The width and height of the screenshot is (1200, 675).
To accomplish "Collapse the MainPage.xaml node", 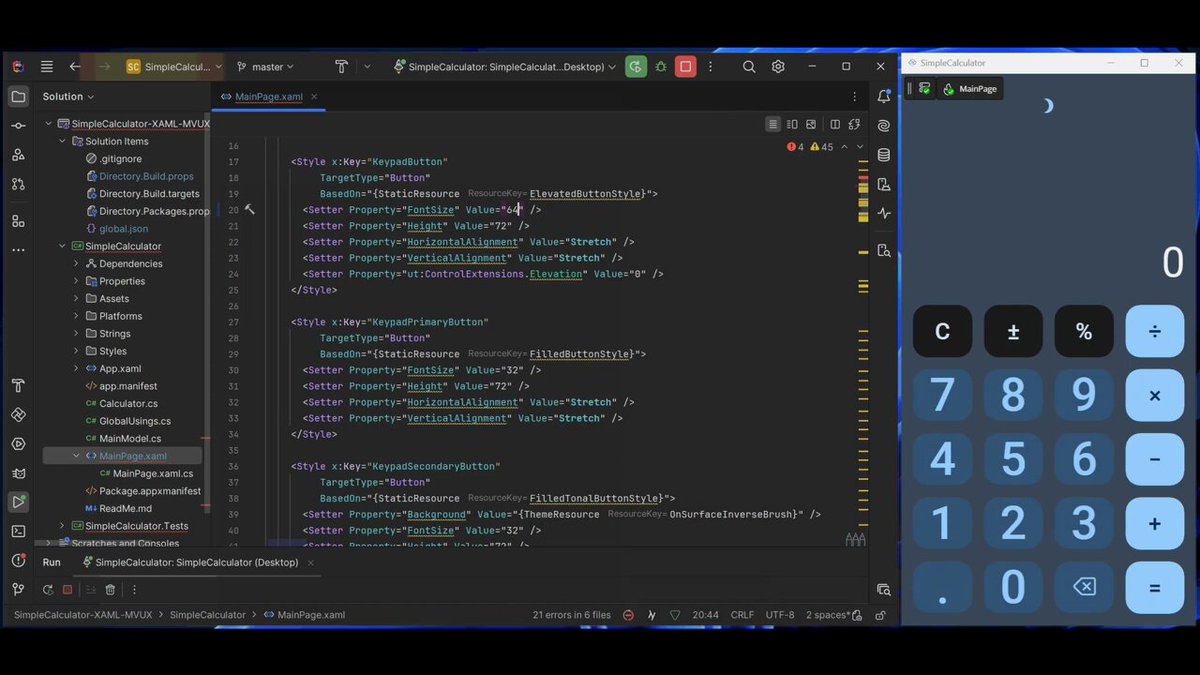I will pyautogui.click(x=76, y=456).
